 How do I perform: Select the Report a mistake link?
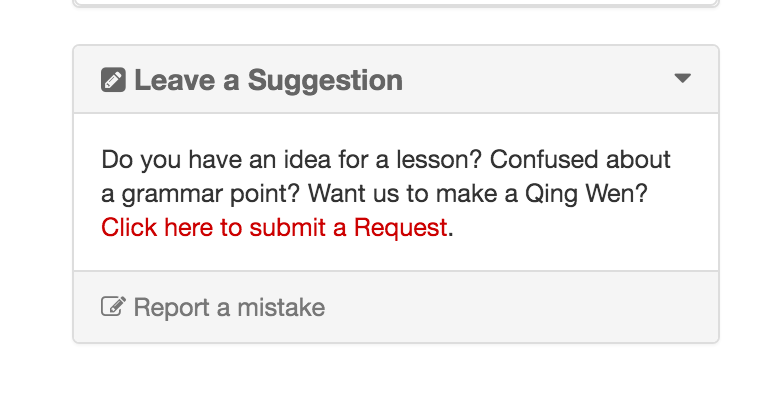pyautogui.click(x=229, y=307)
